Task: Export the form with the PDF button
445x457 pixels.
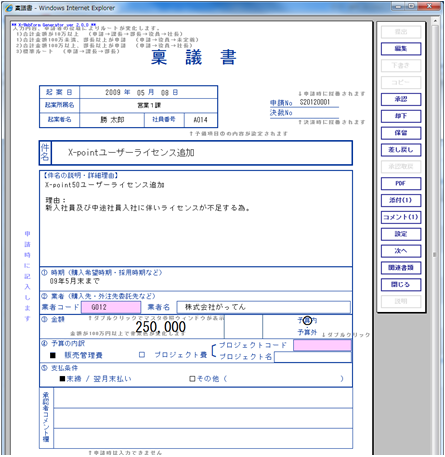Action: (x=401, y=183)
